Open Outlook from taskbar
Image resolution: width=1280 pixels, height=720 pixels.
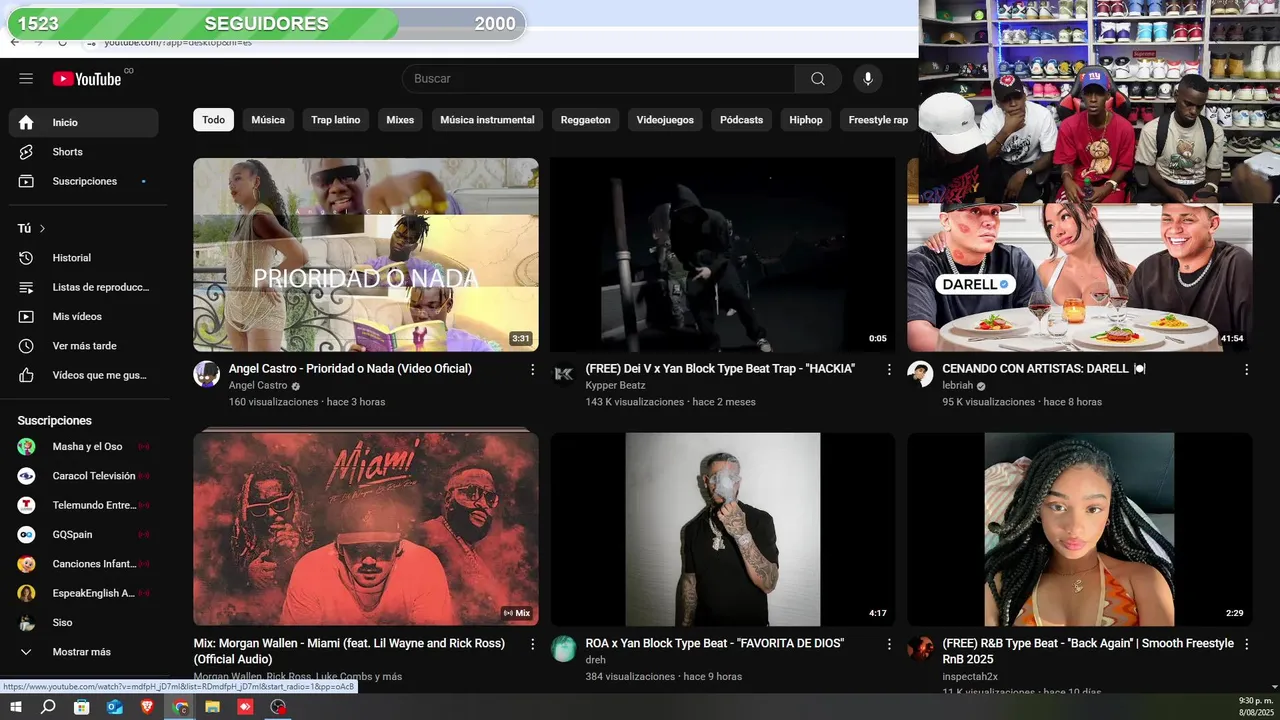pos(115,707)
